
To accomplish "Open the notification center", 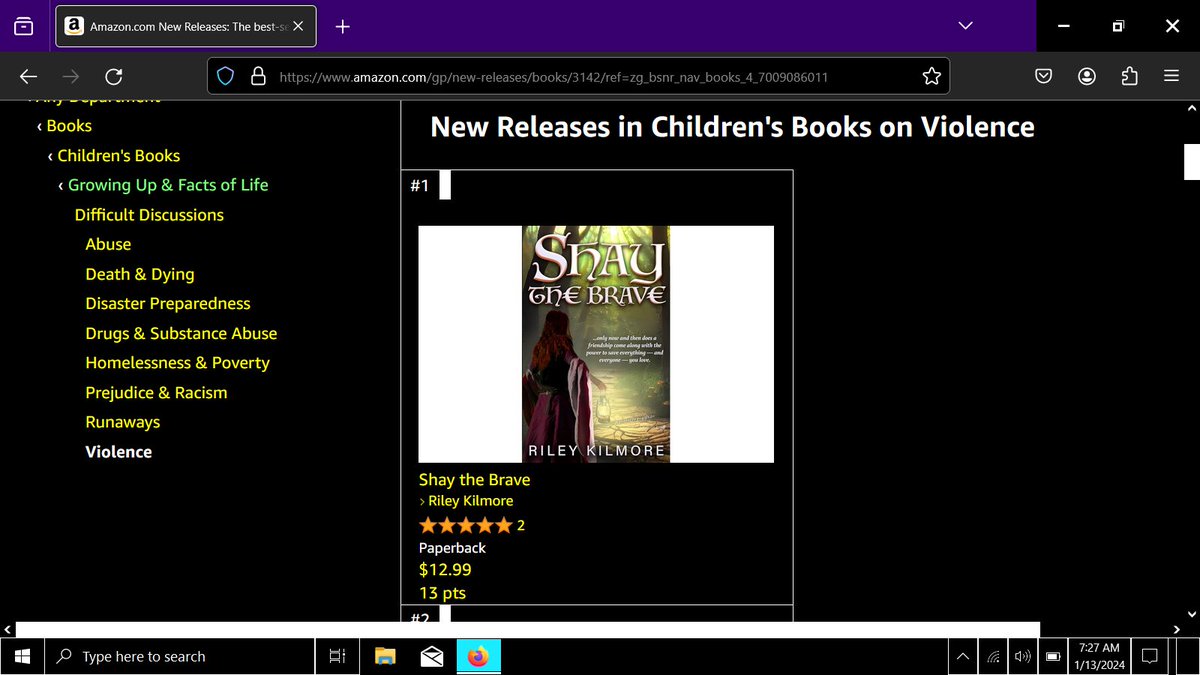I will (1150, 657).
